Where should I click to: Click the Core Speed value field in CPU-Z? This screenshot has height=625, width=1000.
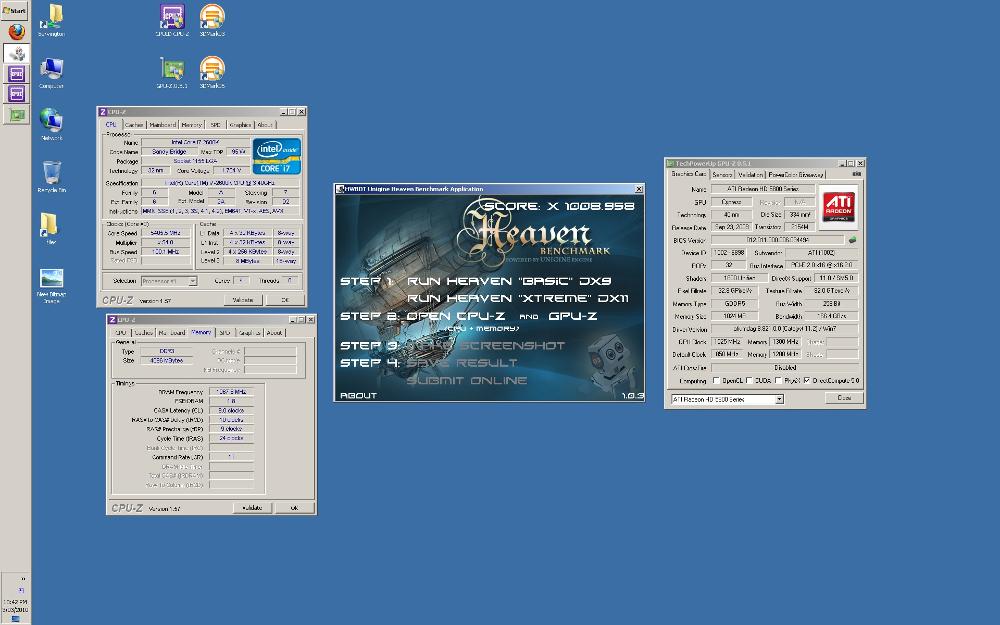pyautogui.click(x=165, y=233)
